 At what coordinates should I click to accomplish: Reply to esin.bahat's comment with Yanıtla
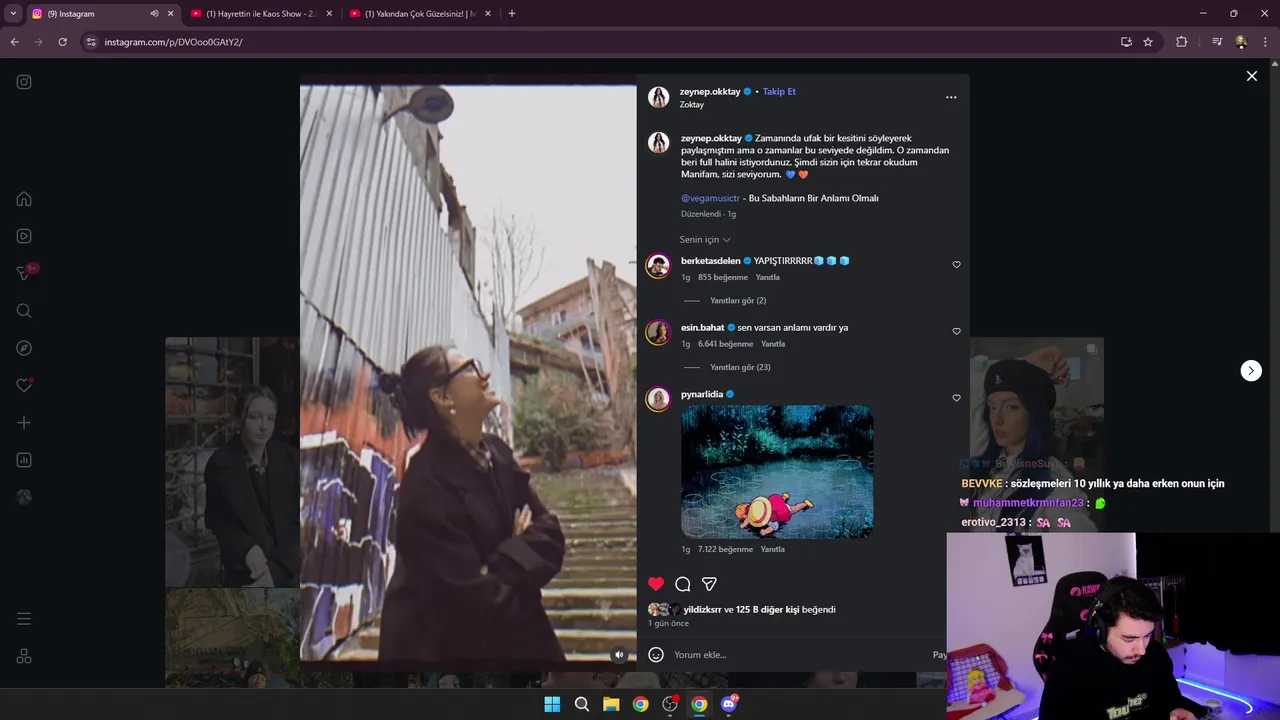click(773, 344)
